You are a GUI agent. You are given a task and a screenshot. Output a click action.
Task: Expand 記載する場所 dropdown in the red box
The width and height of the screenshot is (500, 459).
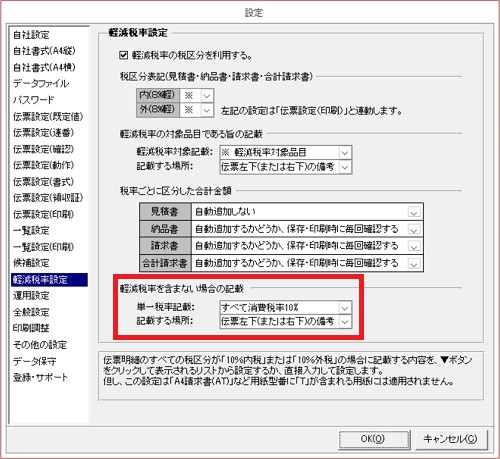[x=345, y=322]
